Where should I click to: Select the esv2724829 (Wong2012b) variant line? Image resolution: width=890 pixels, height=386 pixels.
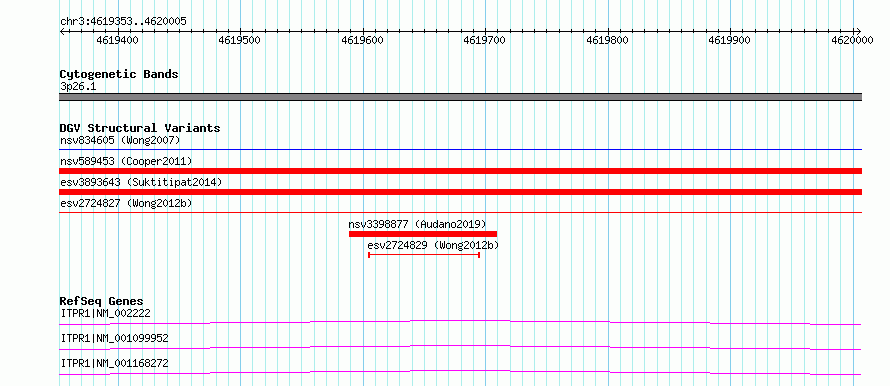[424, 255]
